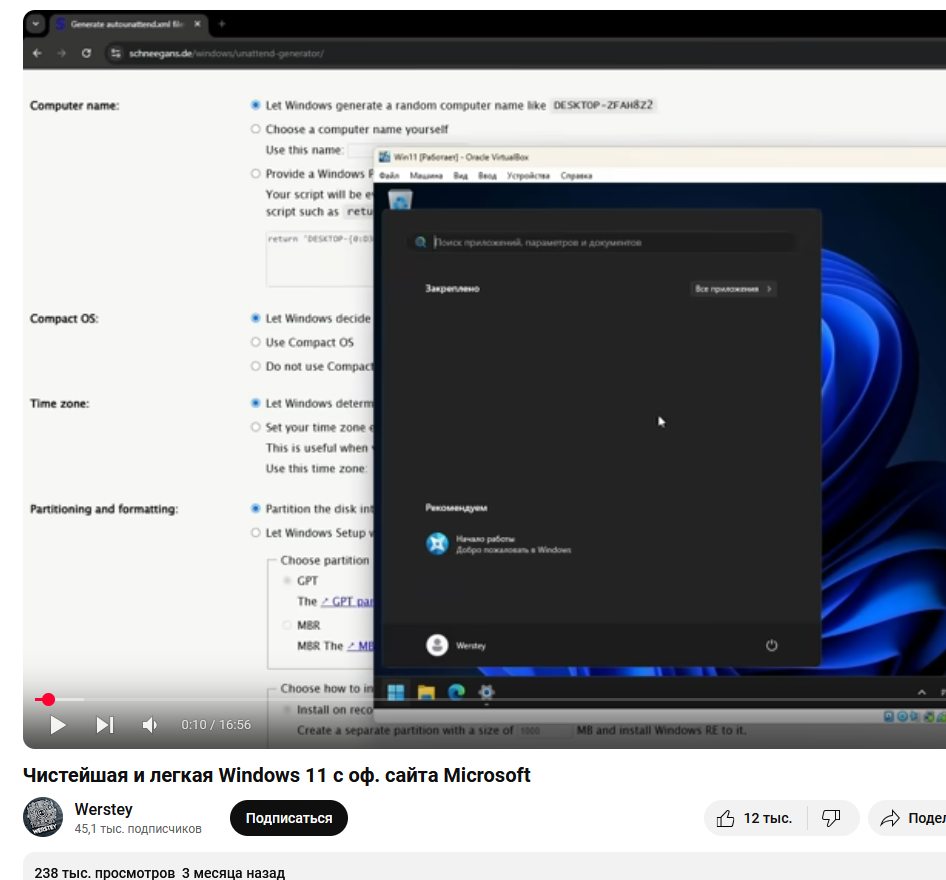Open Машина menu in VirtualBox window

(426, 176)
